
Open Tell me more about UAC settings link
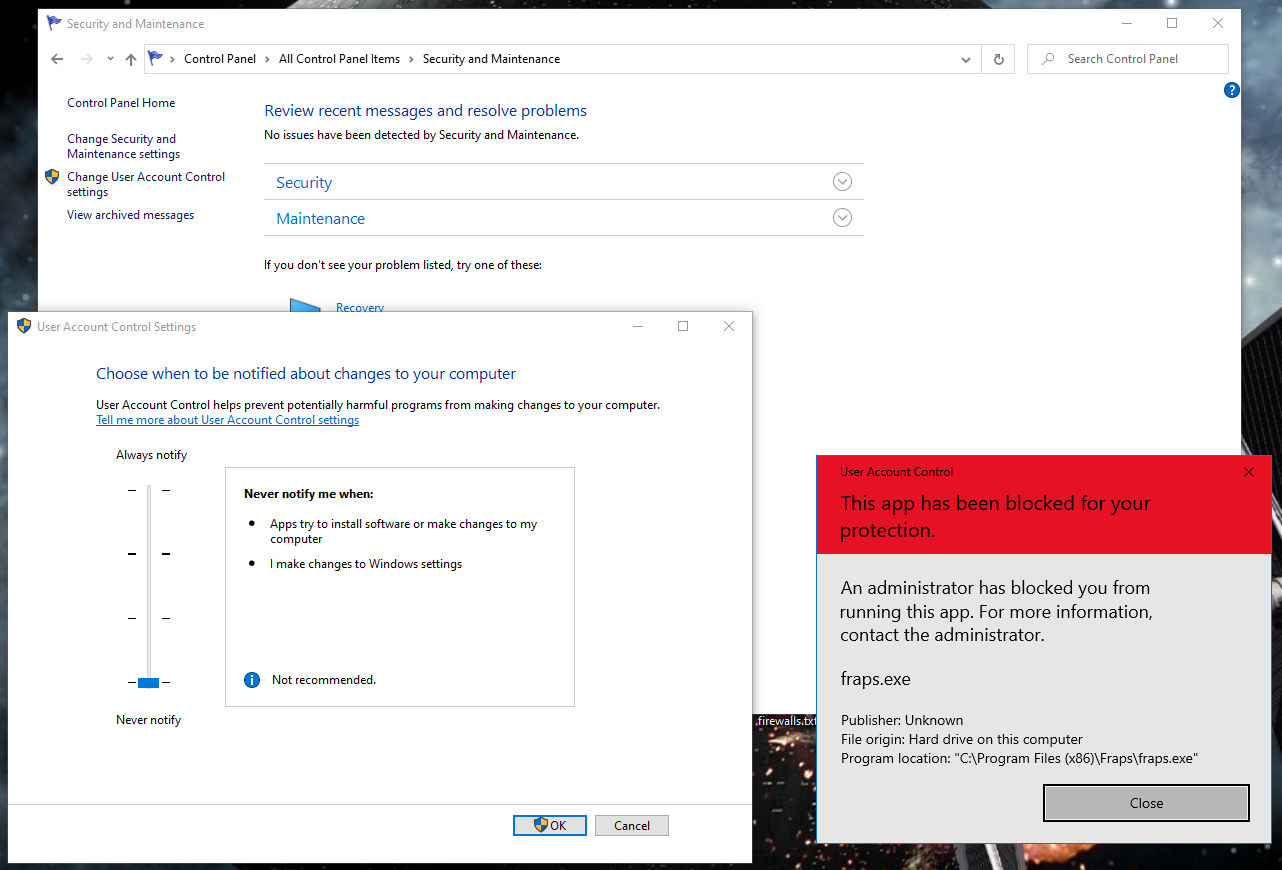coord(227,420)
